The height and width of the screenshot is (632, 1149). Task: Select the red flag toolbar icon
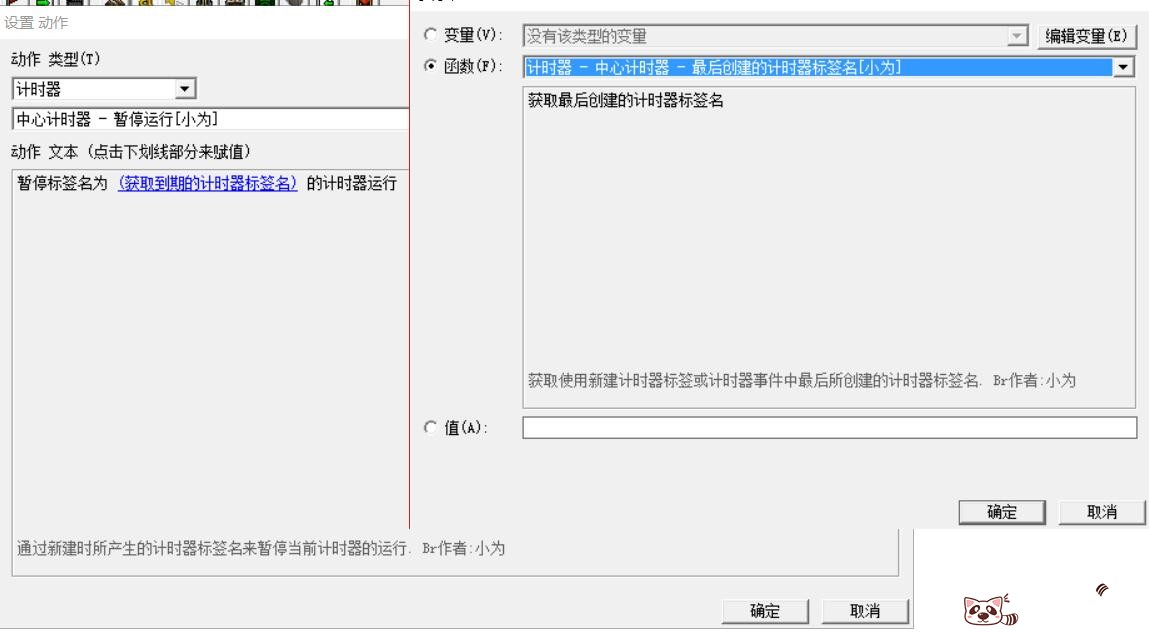(11, 4)
